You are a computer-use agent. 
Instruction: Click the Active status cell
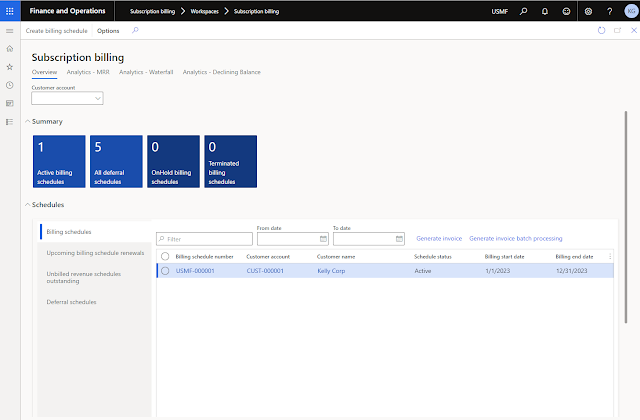pos(423,271)
